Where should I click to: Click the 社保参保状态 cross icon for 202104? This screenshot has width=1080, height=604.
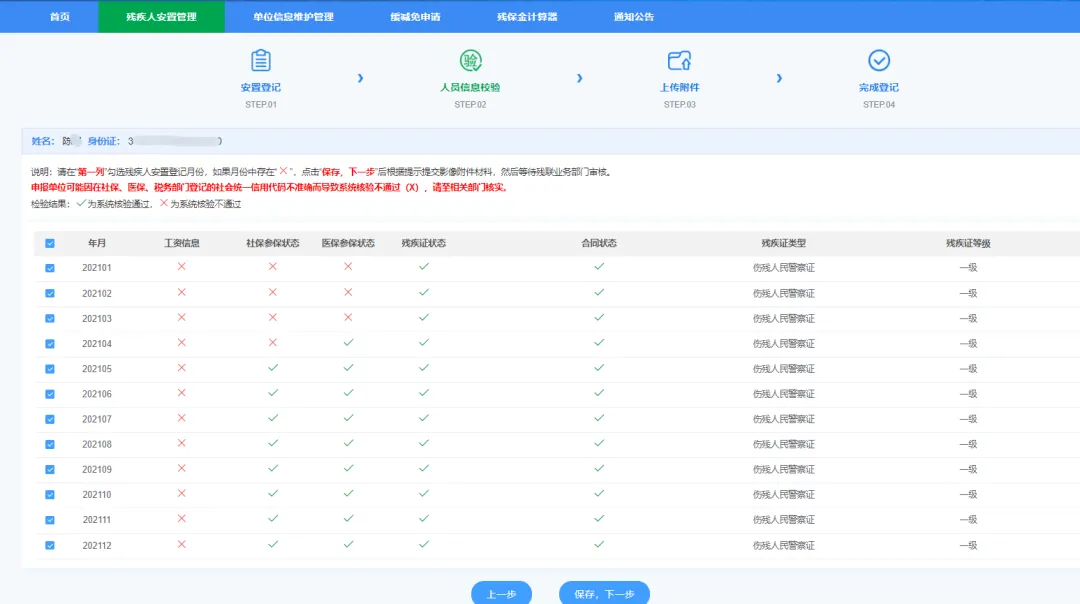tap(273, 342)
